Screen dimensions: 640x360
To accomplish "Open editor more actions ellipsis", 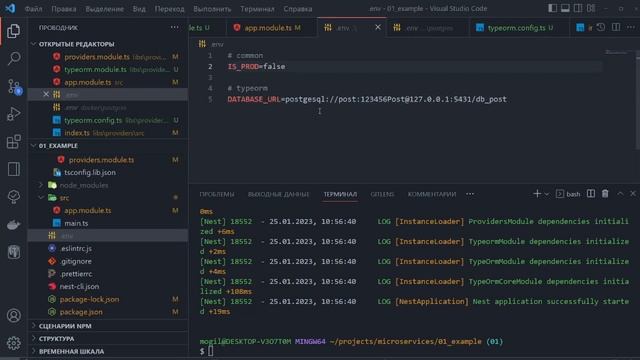I will 631,27.
